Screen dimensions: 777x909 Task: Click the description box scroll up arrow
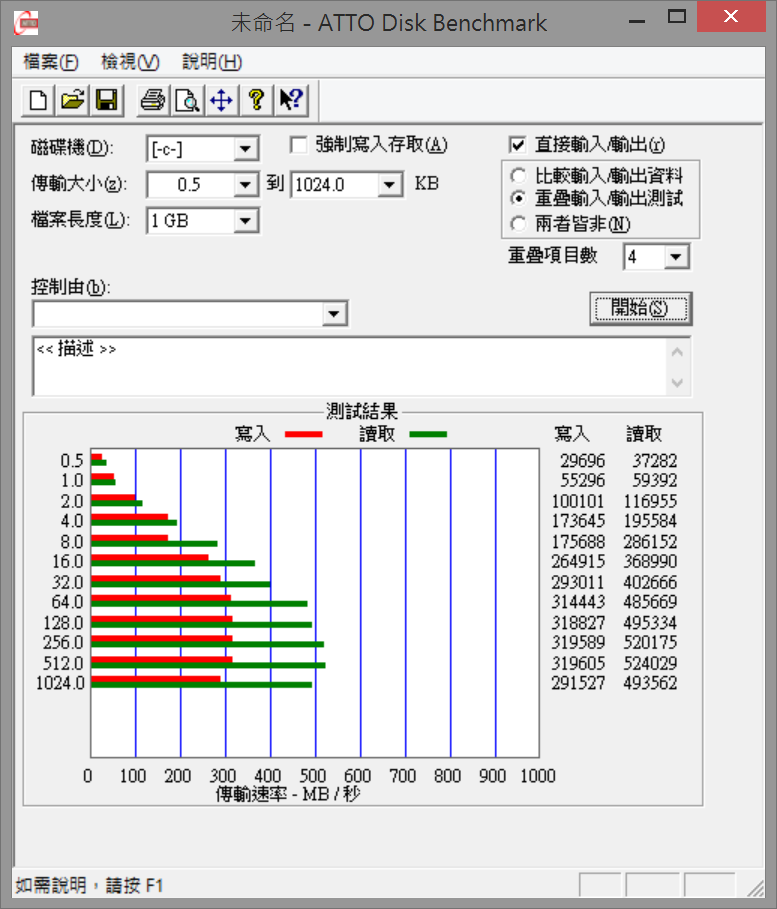click(x=677, y=352)
